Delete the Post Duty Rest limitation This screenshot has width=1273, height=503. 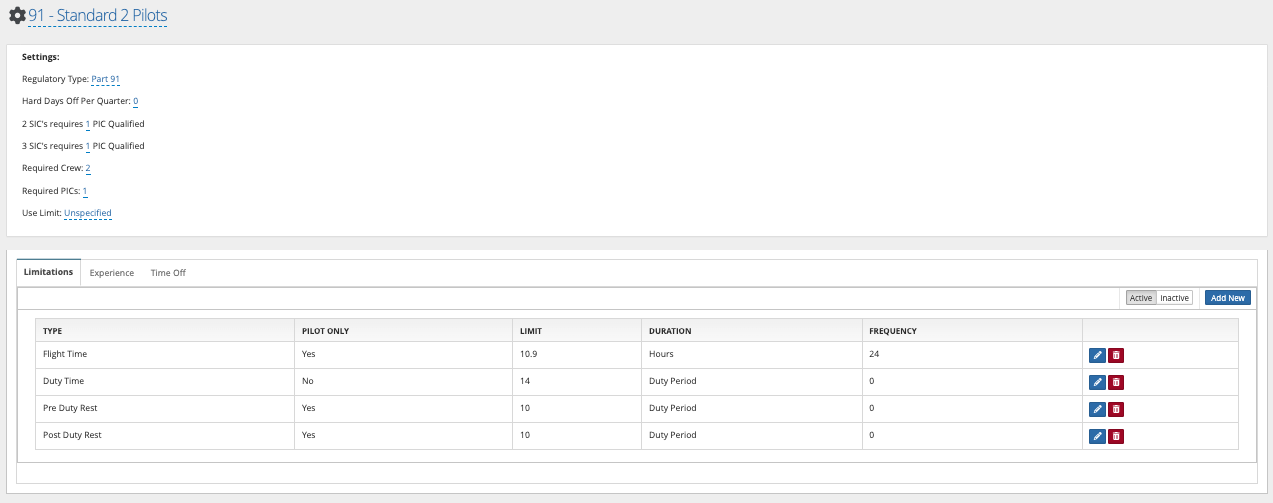pos(1116,436)
